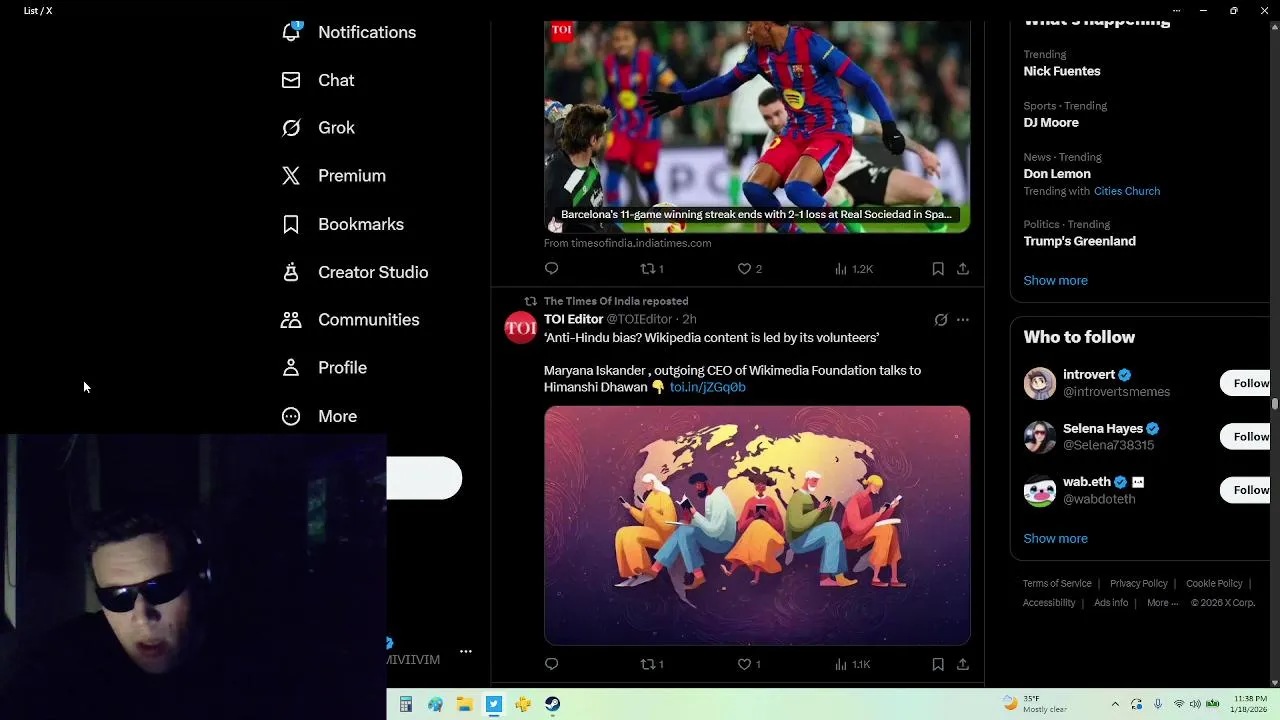Screen dimensions: 1280x720
Task: Open Cookie Policy footer link
Action: pos(1214,583)
